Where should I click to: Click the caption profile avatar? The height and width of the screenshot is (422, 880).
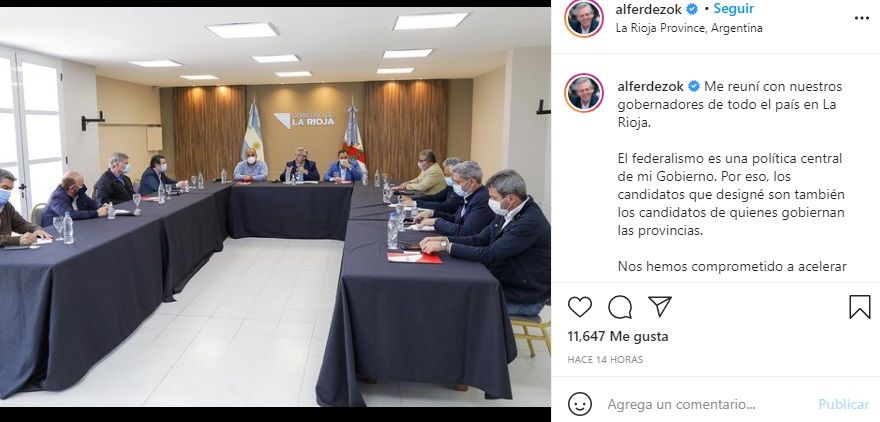[584, 93]
